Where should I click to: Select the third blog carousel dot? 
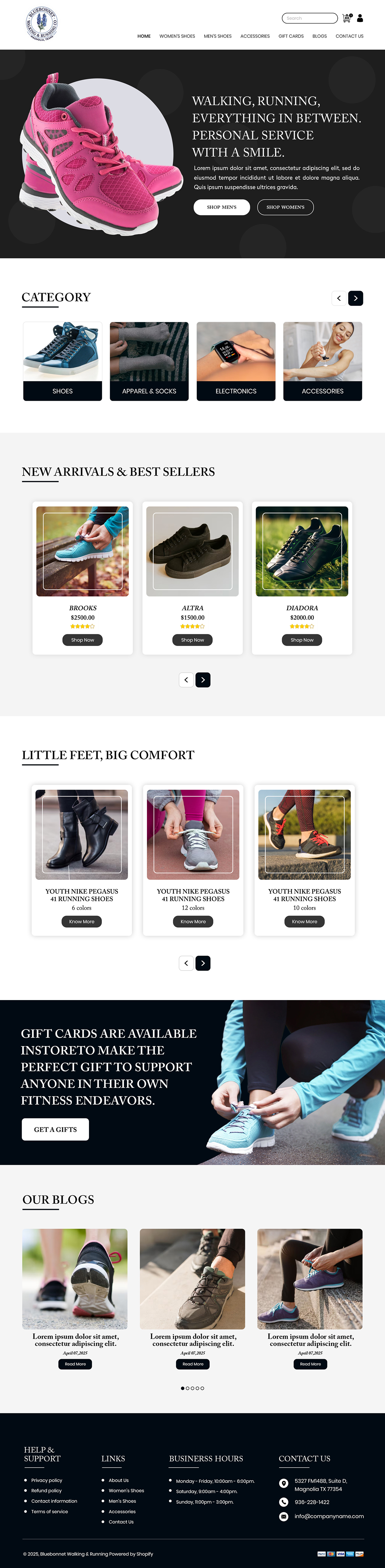point(192,1388)
